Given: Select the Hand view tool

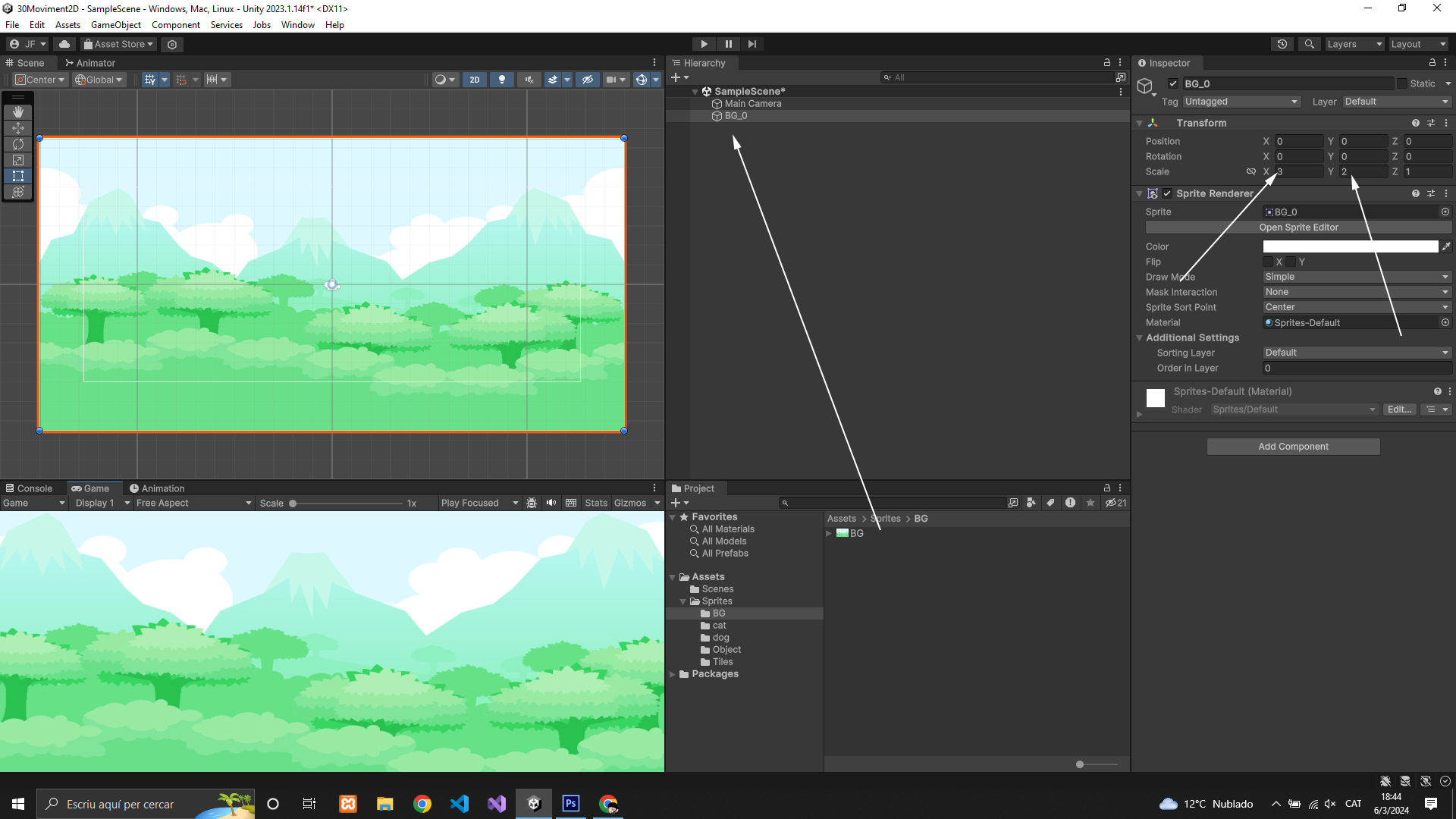Looking at the screenshot, I should 18,112.
